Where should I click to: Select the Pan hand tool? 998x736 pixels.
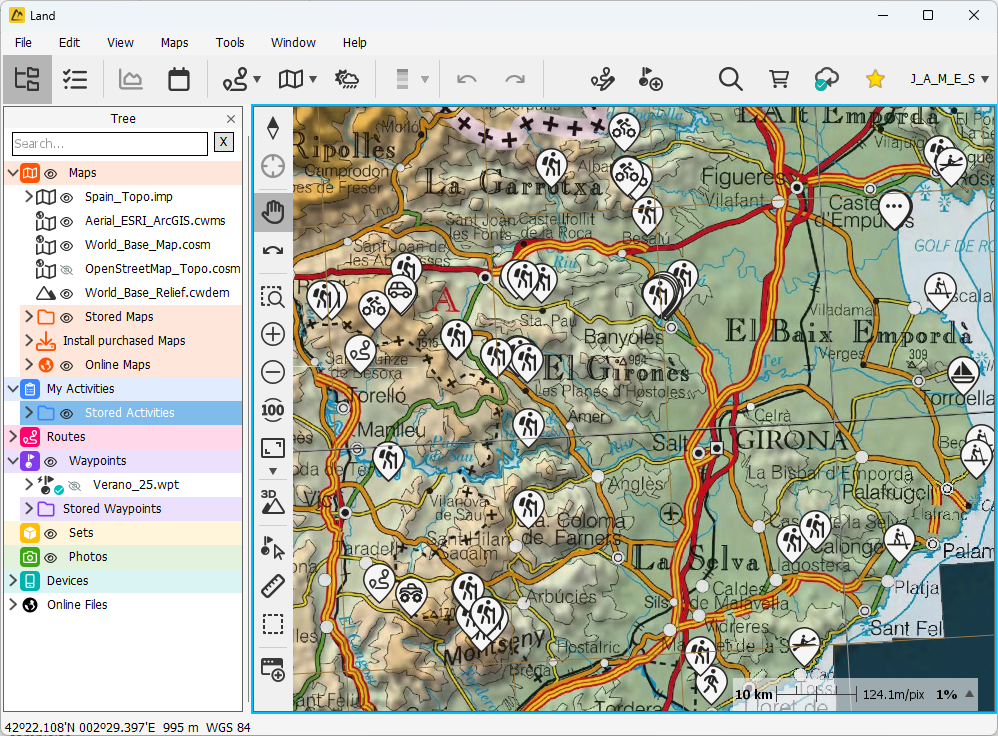[272, 211]
